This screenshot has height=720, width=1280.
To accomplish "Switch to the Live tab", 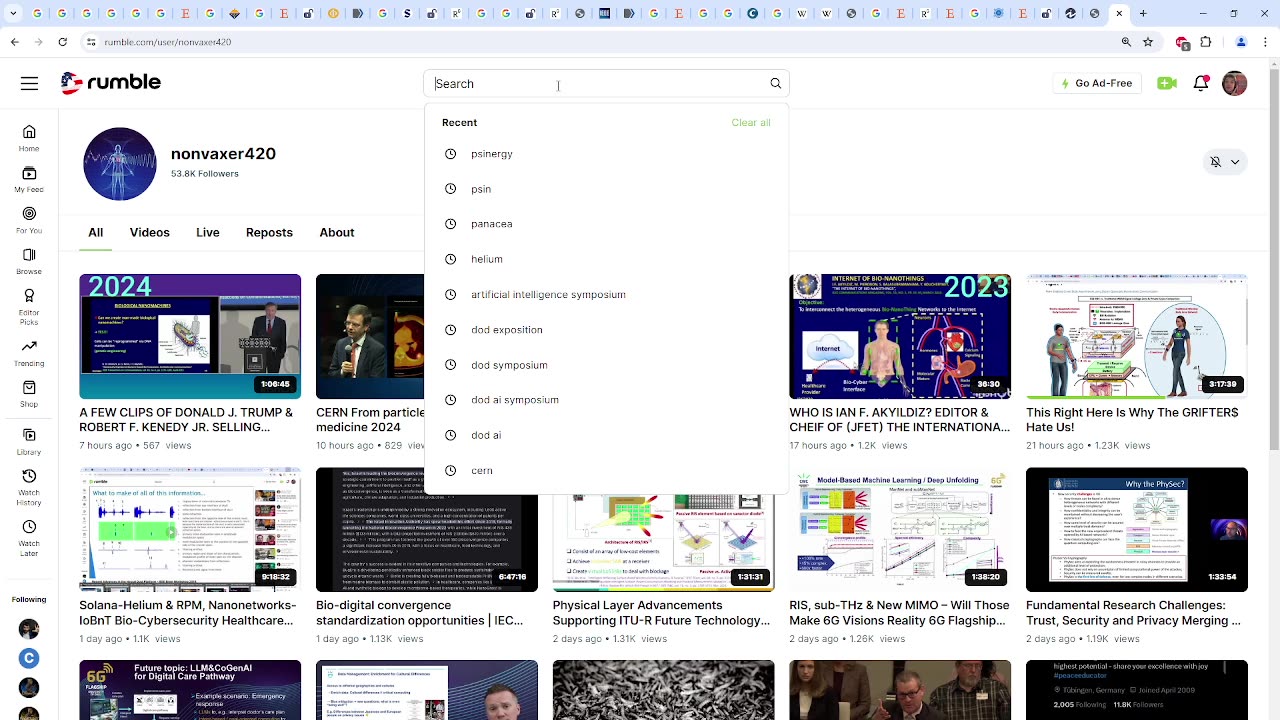I will coord(208,232).
